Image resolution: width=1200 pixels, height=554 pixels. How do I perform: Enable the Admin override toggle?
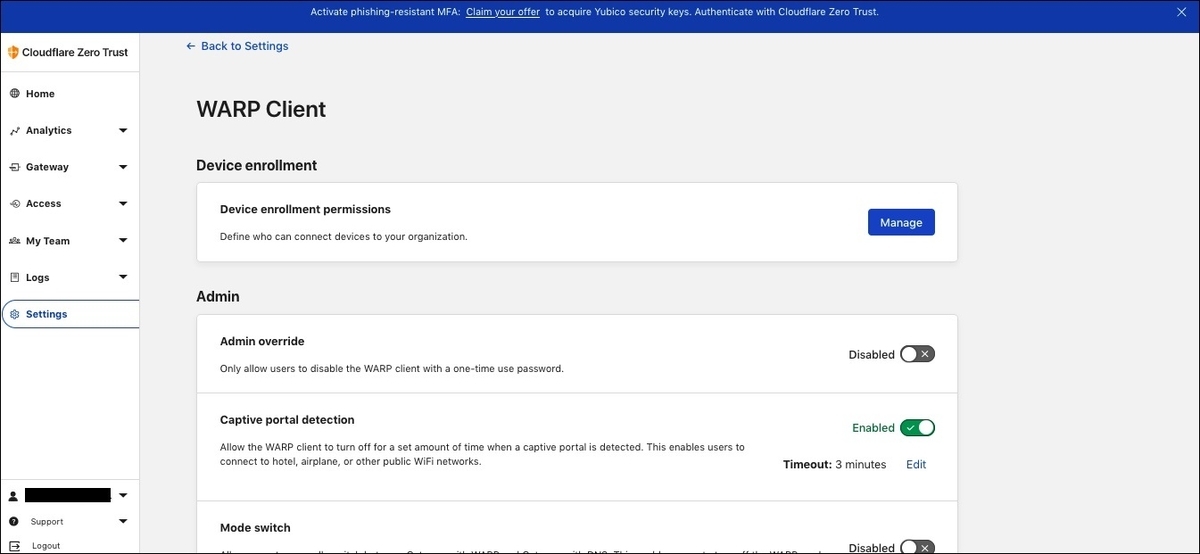(917, 354)
